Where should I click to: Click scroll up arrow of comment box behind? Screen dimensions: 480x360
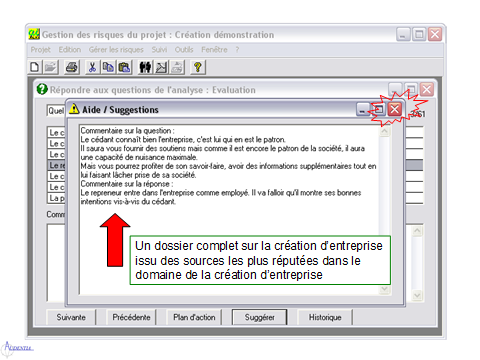tap(417, 231)
